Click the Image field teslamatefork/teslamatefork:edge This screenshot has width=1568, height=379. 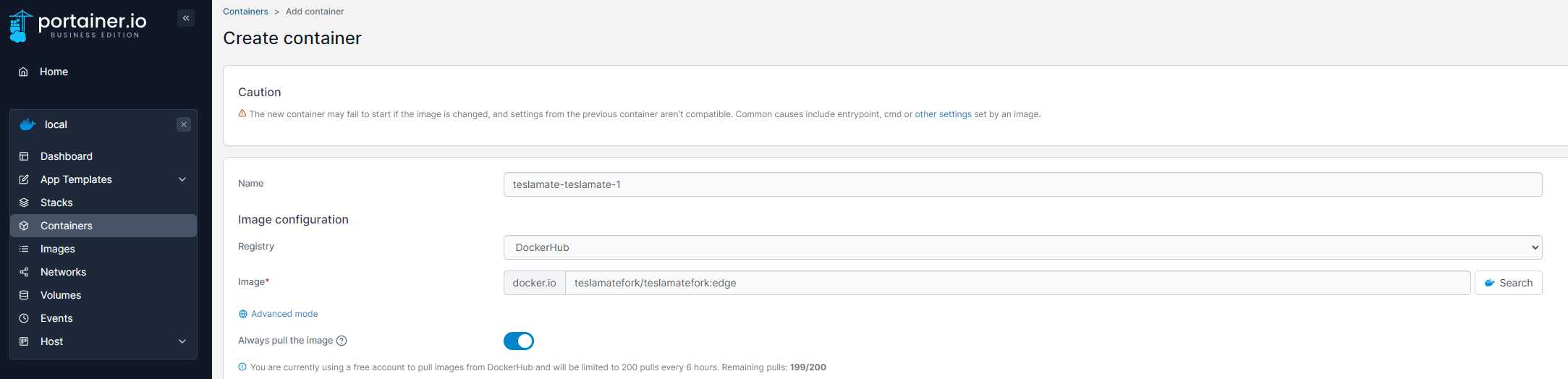[1017, 283]
